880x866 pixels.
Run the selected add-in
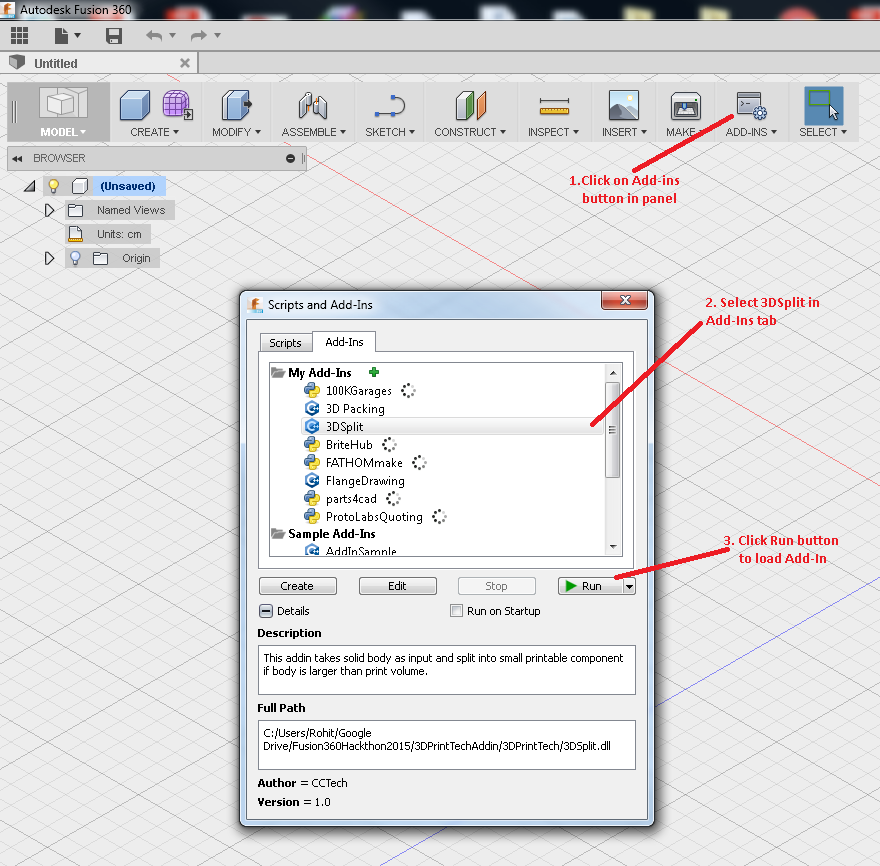pyautogui.click(x=590, y=586)
